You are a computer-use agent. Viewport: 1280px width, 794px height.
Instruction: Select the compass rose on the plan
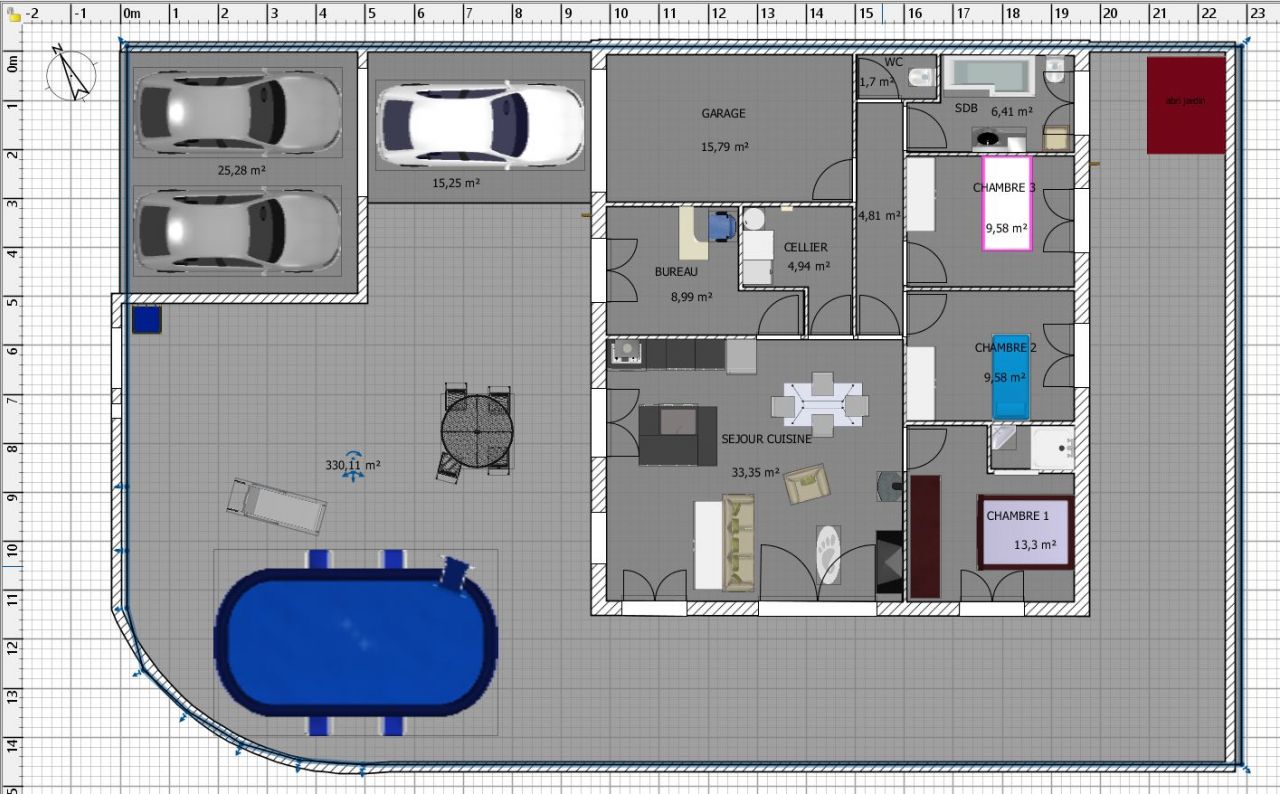[71, 72]
